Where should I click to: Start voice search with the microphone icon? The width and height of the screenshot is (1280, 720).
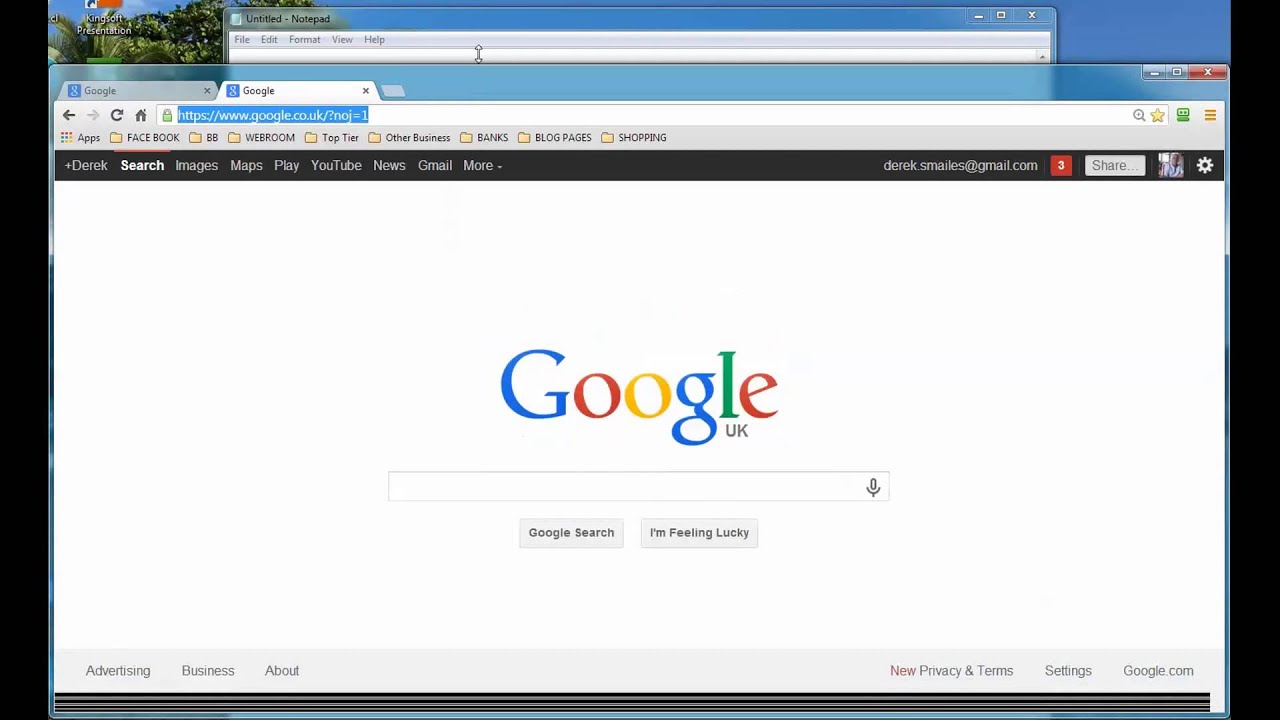873,487
